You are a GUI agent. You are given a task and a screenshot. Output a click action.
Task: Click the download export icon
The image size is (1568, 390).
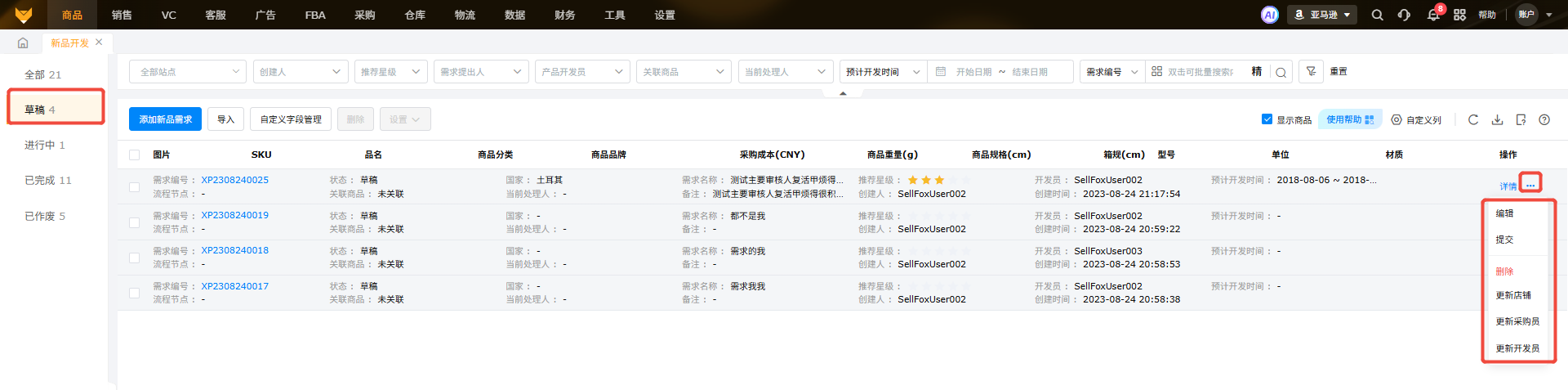(x=1497, y=119)
